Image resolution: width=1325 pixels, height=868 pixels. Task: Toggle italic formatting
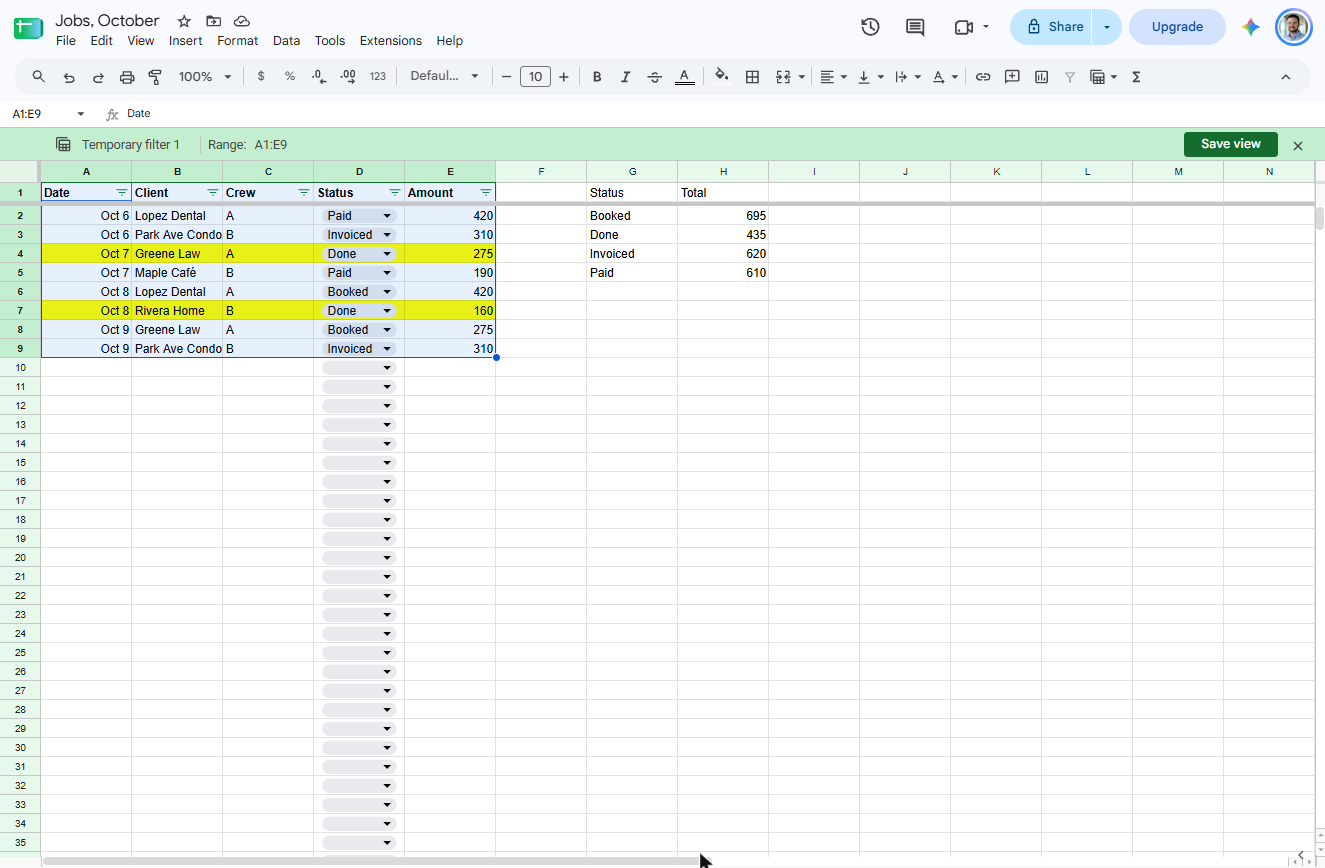pyautogui.click(x=626, y=77)
